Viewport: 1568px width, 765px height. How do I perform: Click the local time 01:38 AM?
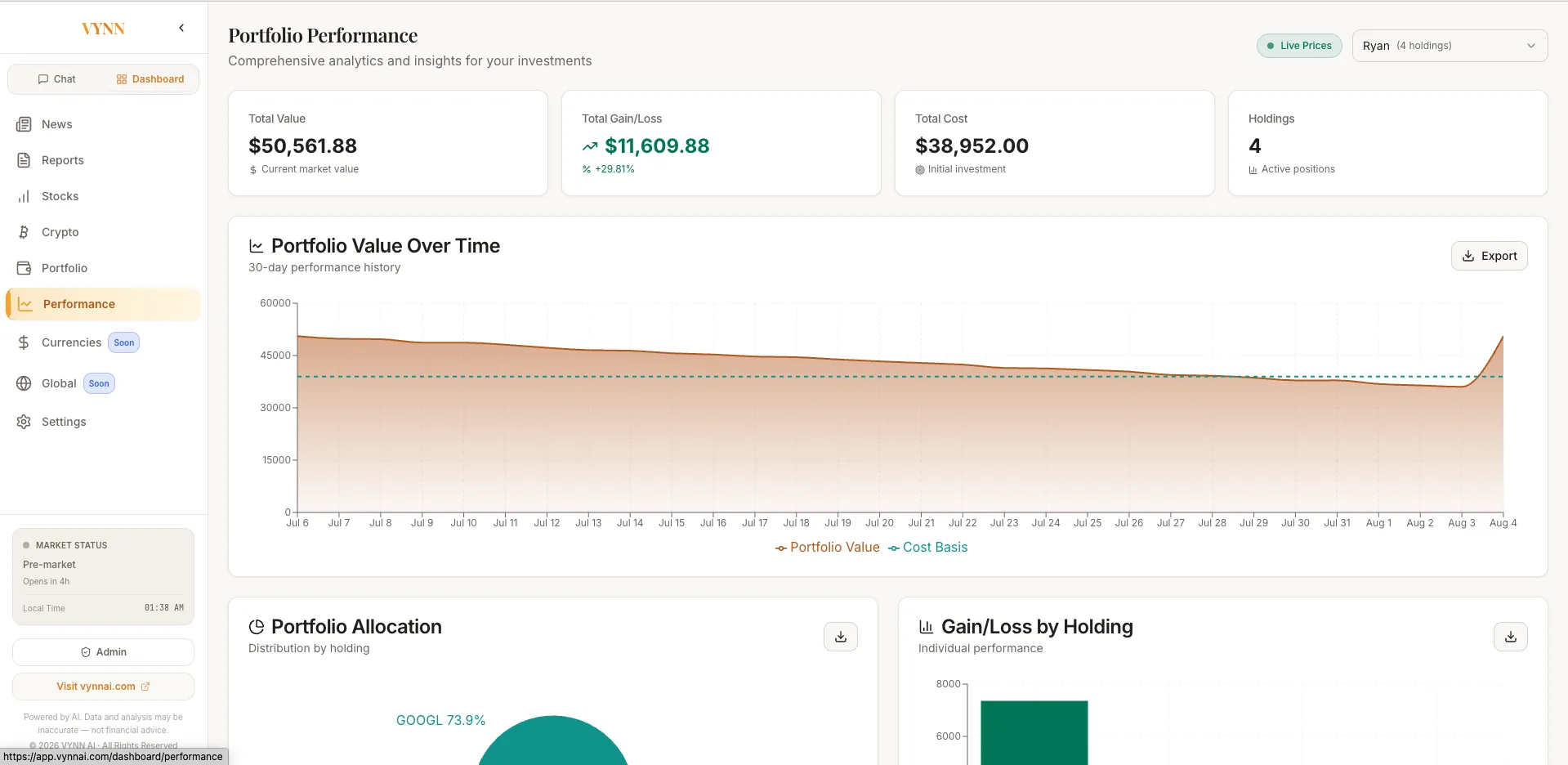[164, 608]
